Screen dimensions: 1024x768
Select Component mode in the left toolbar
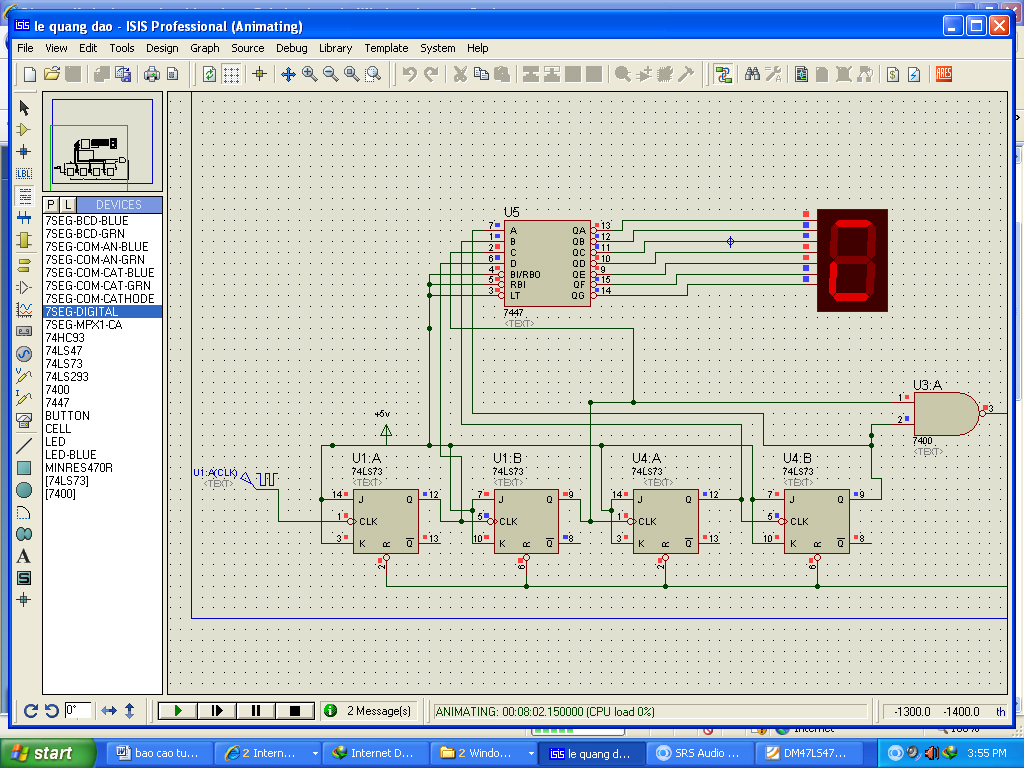[24, 130]
